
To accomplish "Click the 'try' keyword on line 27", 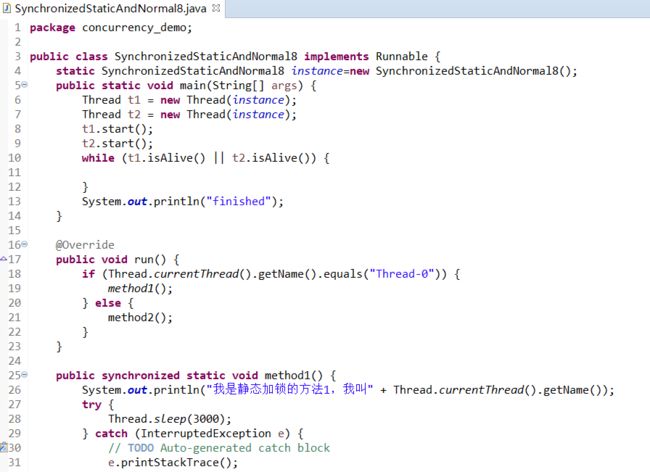I will 92,404.
